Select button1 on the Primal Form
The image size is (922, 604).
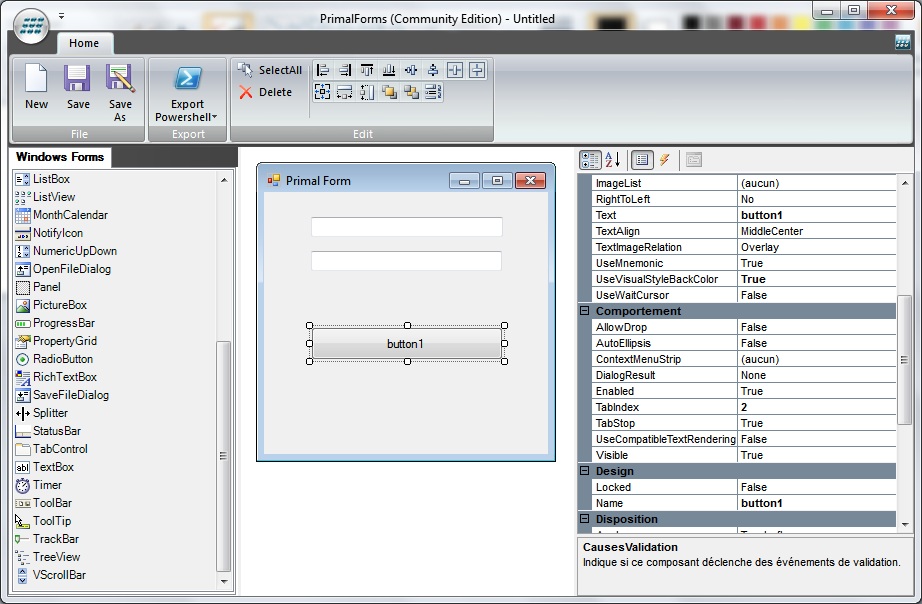coord(407,343)
